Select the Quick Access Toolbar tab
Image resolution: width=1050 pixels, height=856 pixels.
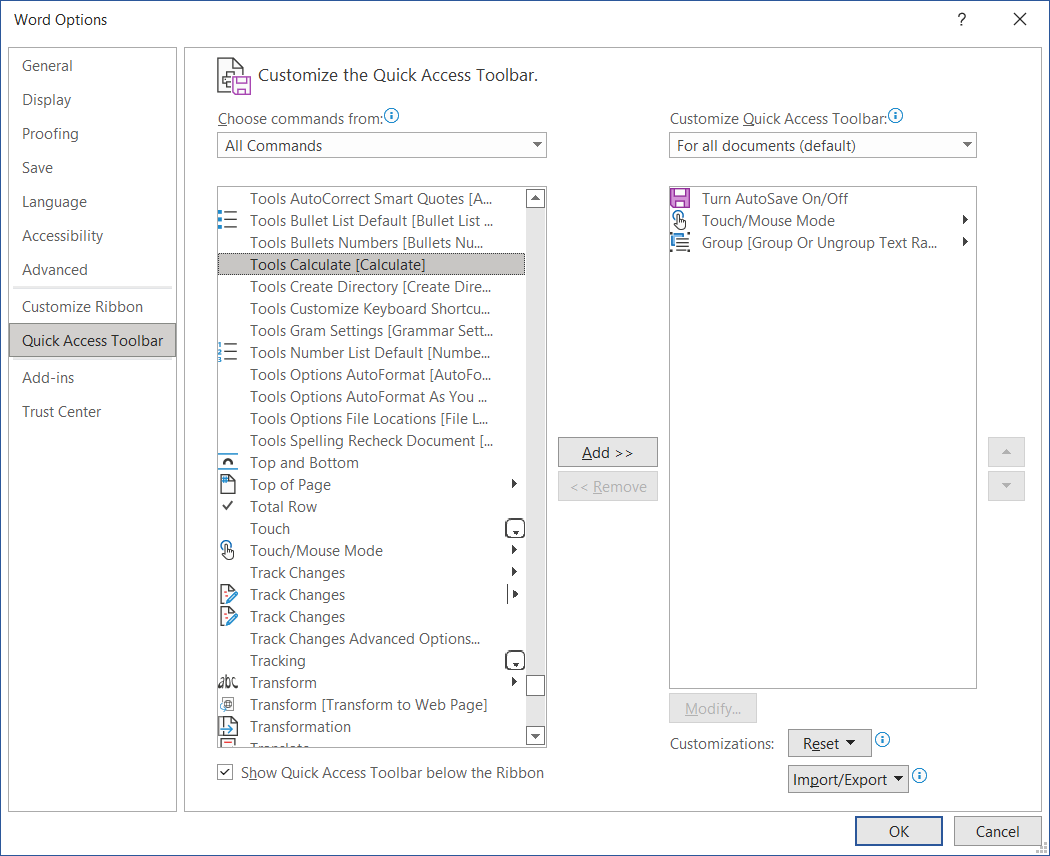[92, 340]
